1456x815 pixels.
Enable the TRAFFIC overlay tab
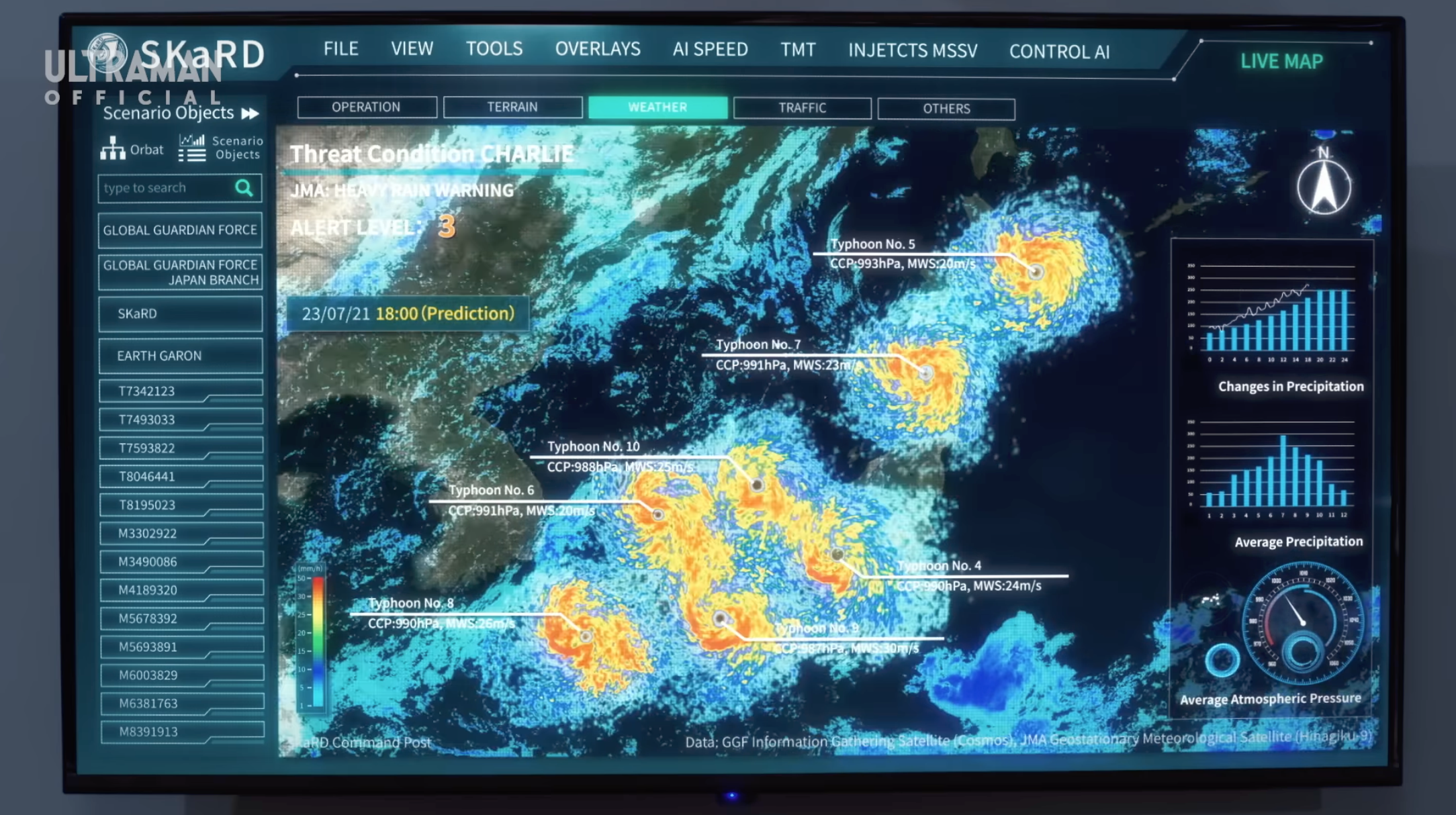coord(802,108)
